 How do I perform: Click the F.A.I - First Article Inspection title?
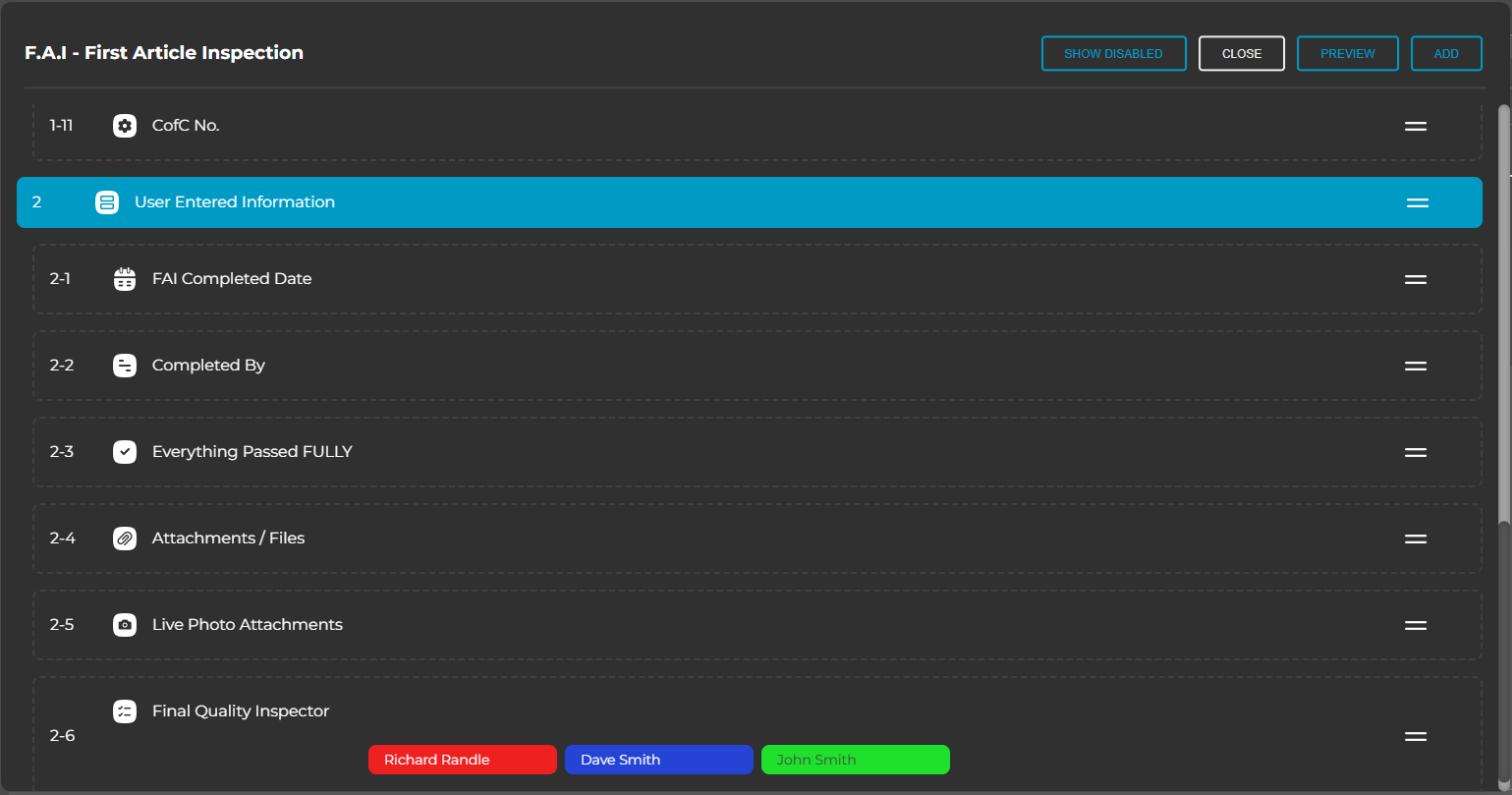pyautogui.click(x=164, y=53)
